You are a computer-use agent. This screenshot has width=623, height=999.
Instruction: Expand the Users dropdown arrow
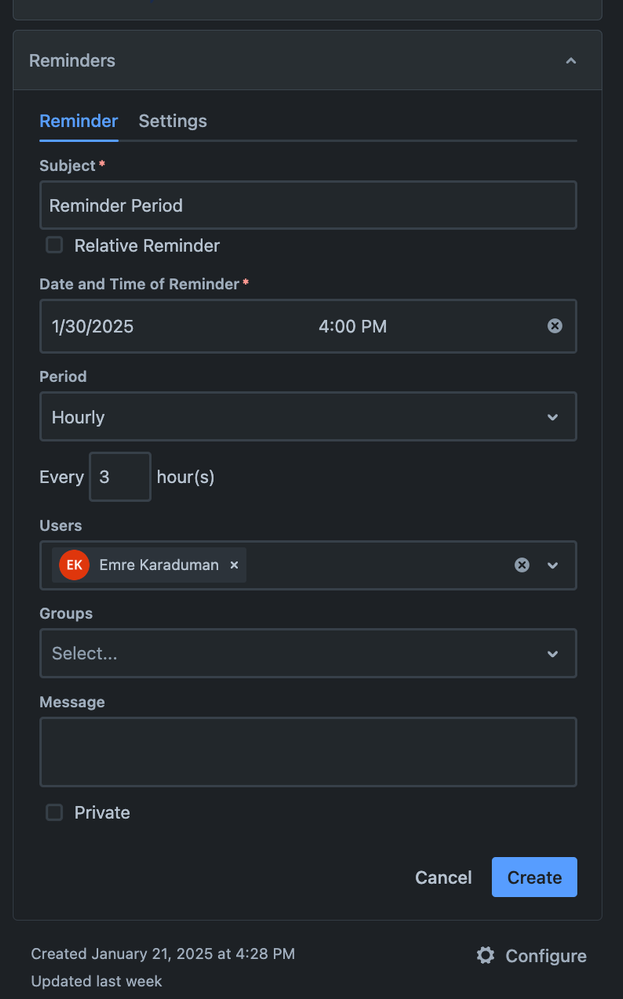click(x=553, y=565)
